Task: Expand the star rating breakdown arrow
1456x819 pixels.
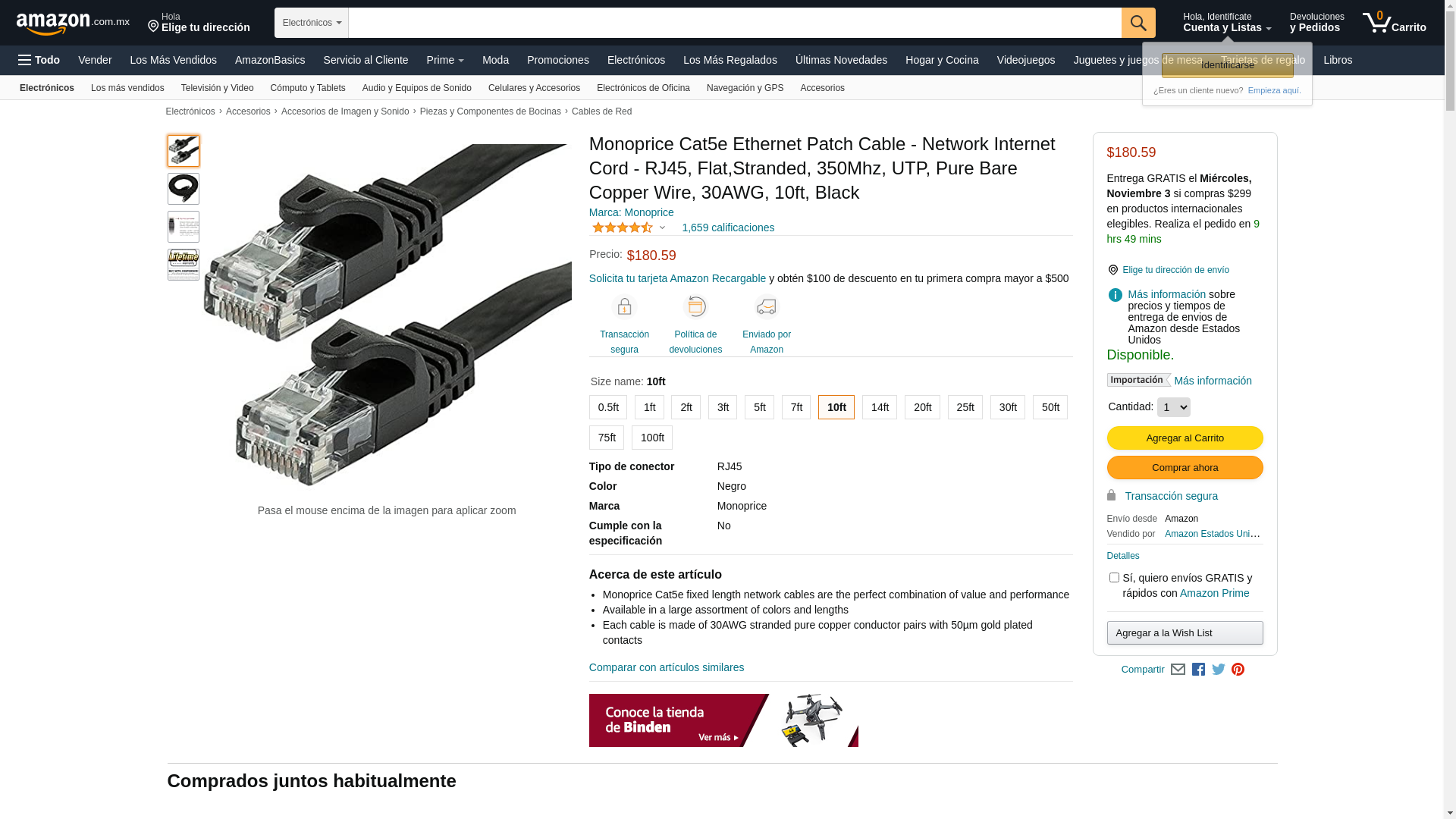Action: [x=662, y=227]
